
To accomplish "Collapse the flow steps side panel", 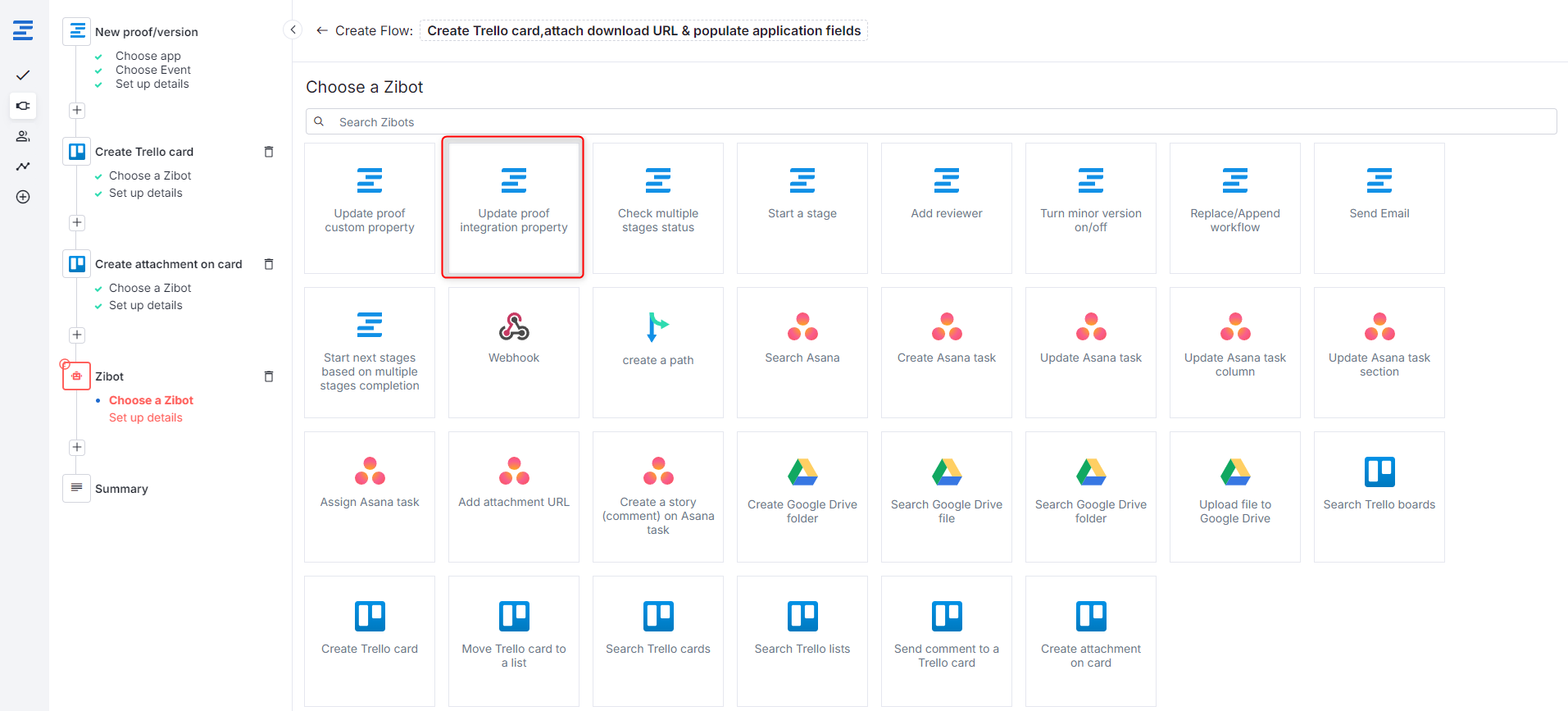I will 293,30.
